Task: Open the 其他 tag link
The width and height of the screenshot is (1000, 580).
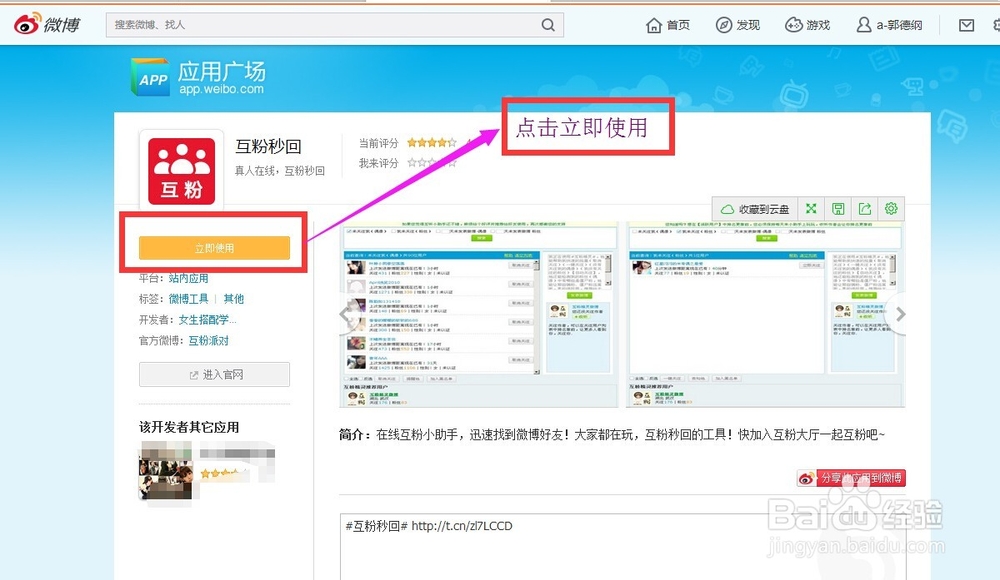Action: [233, 299]
